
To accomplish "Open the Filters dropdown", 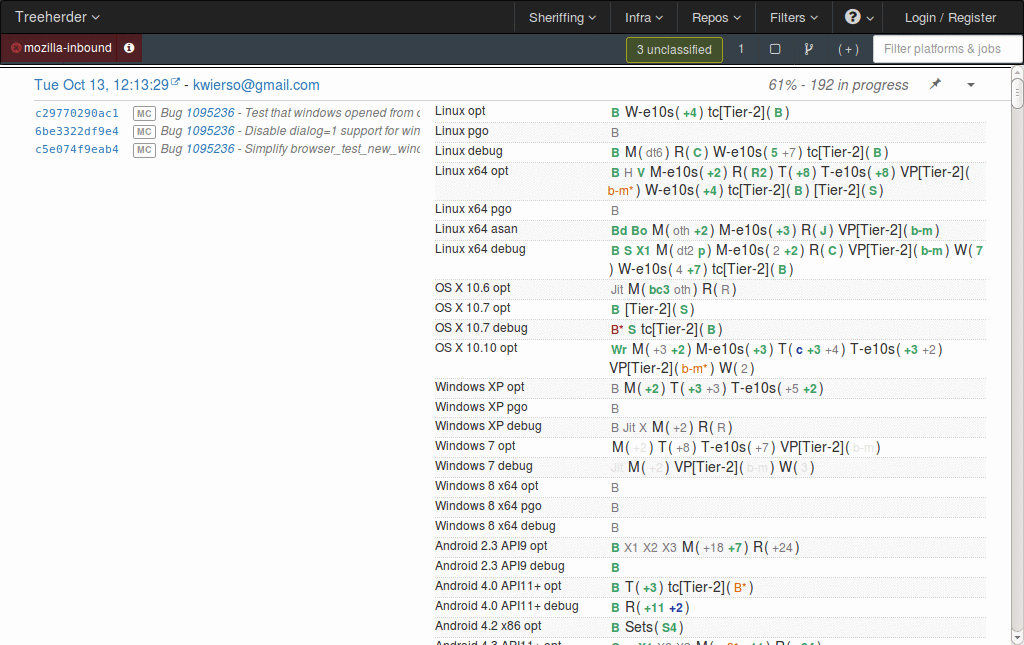I will (x=793, y=18).
